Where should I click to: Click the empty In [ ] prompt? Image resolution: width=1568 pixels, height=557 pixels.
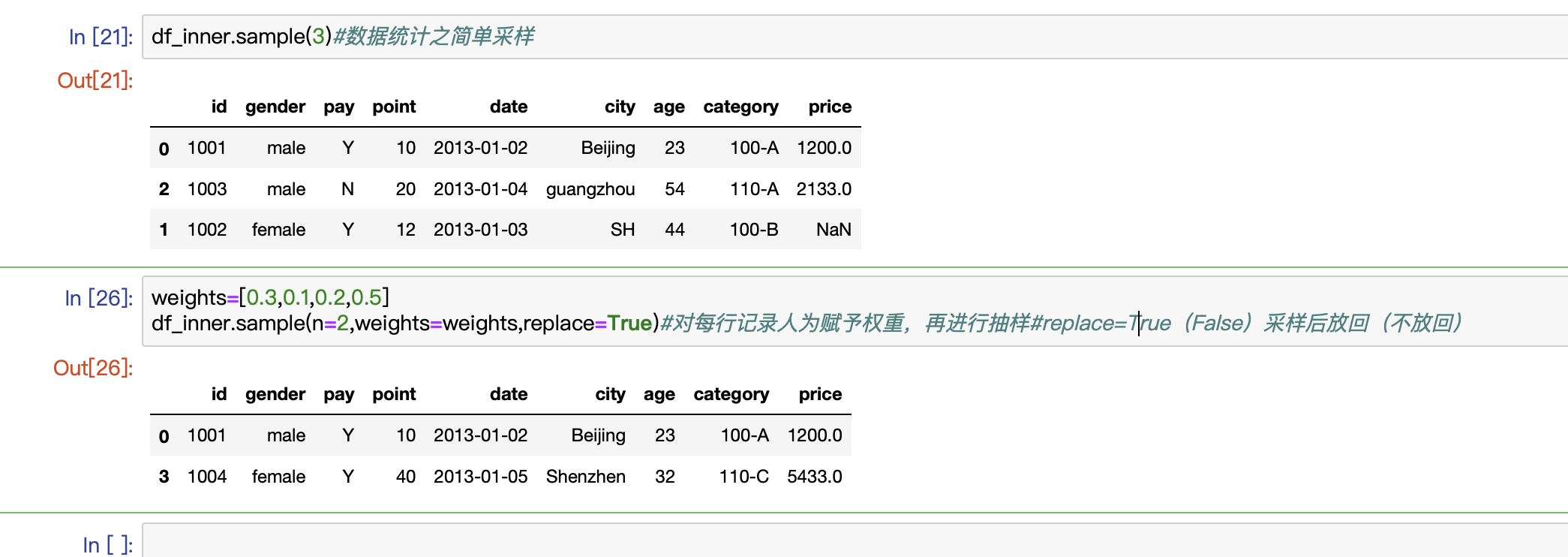(107, 545)
